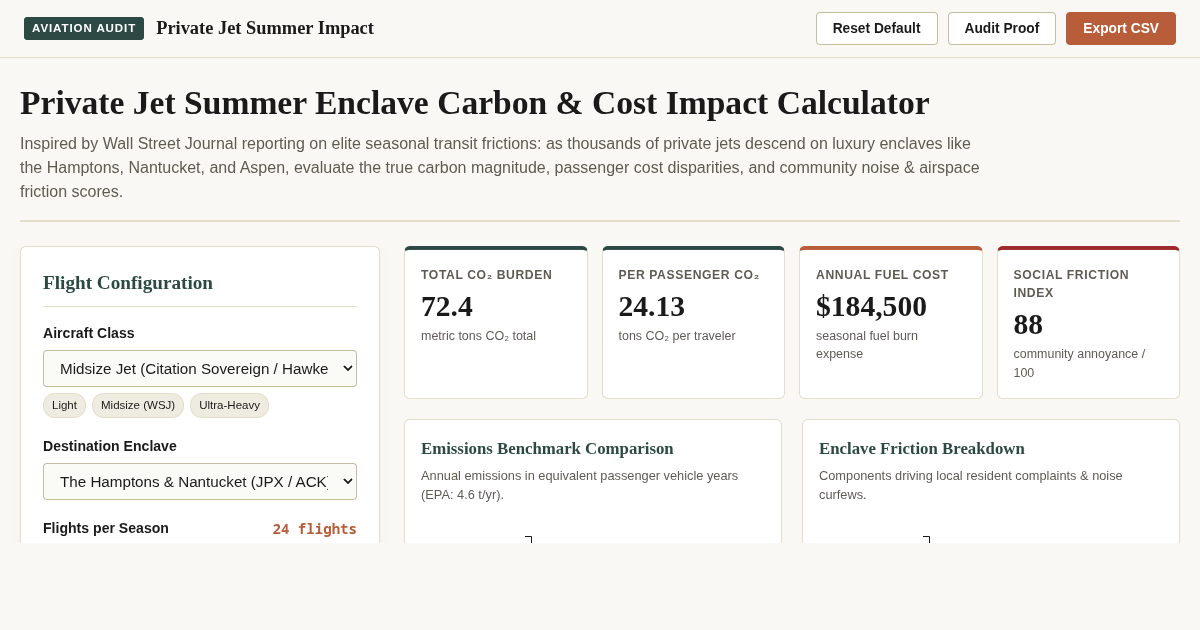Click the main calculator page heading

475,103
